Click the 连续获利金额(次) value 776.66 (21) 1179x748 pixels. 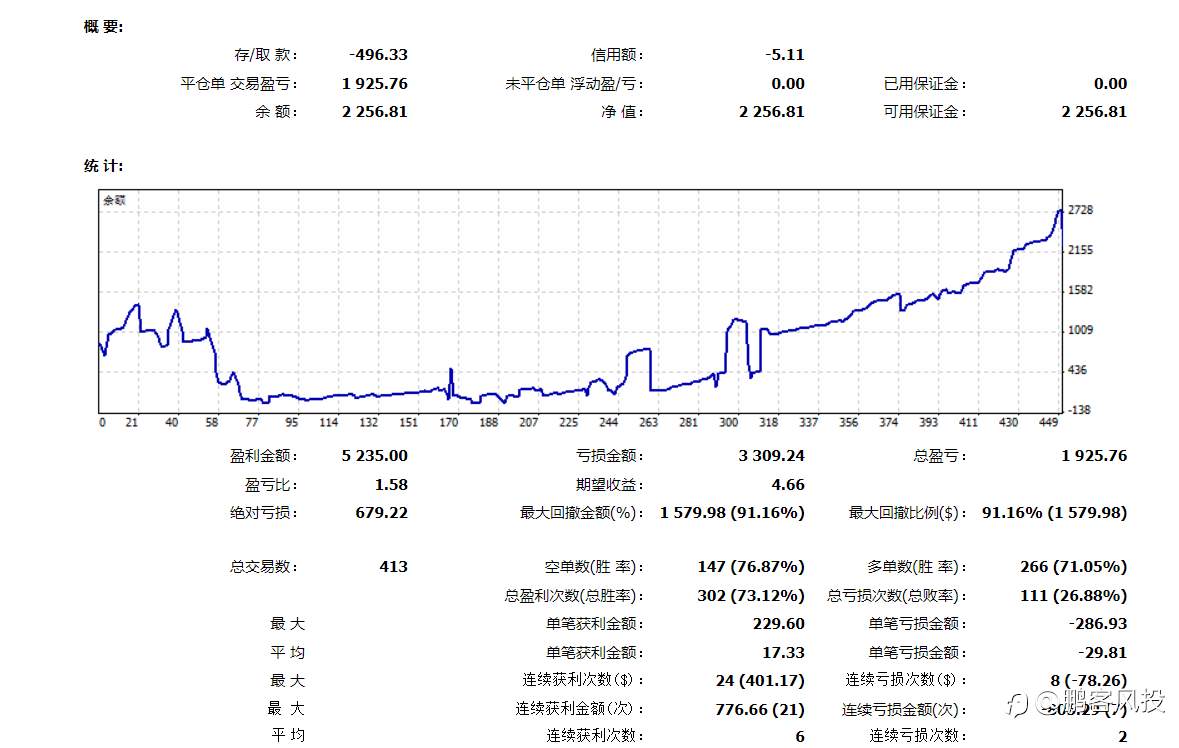coord(760,709)
